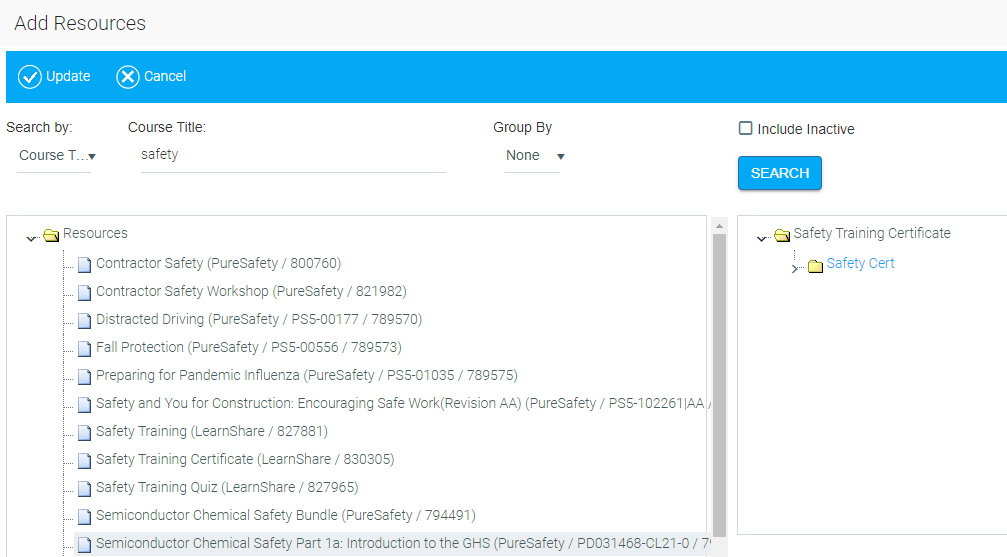Click the document icon next to Fall Protection

coord(84,349)
